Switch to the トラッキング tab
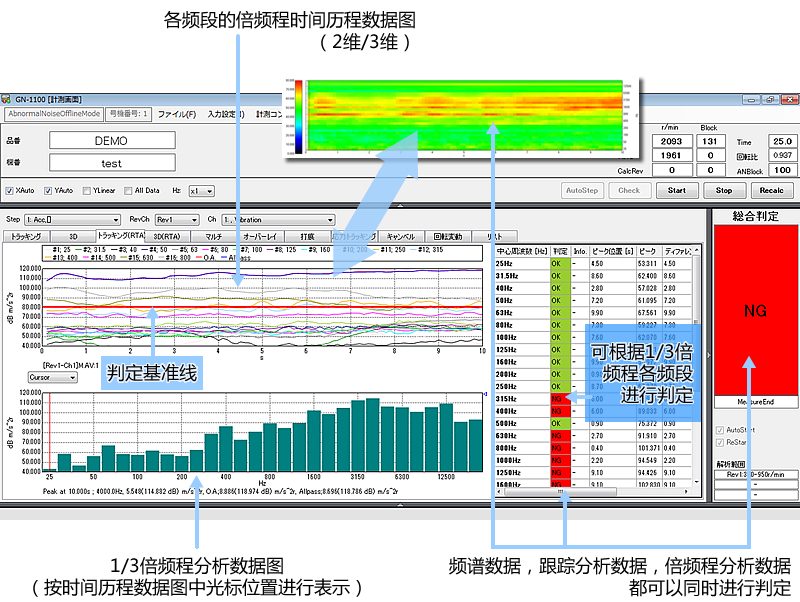 click(27, 237)
